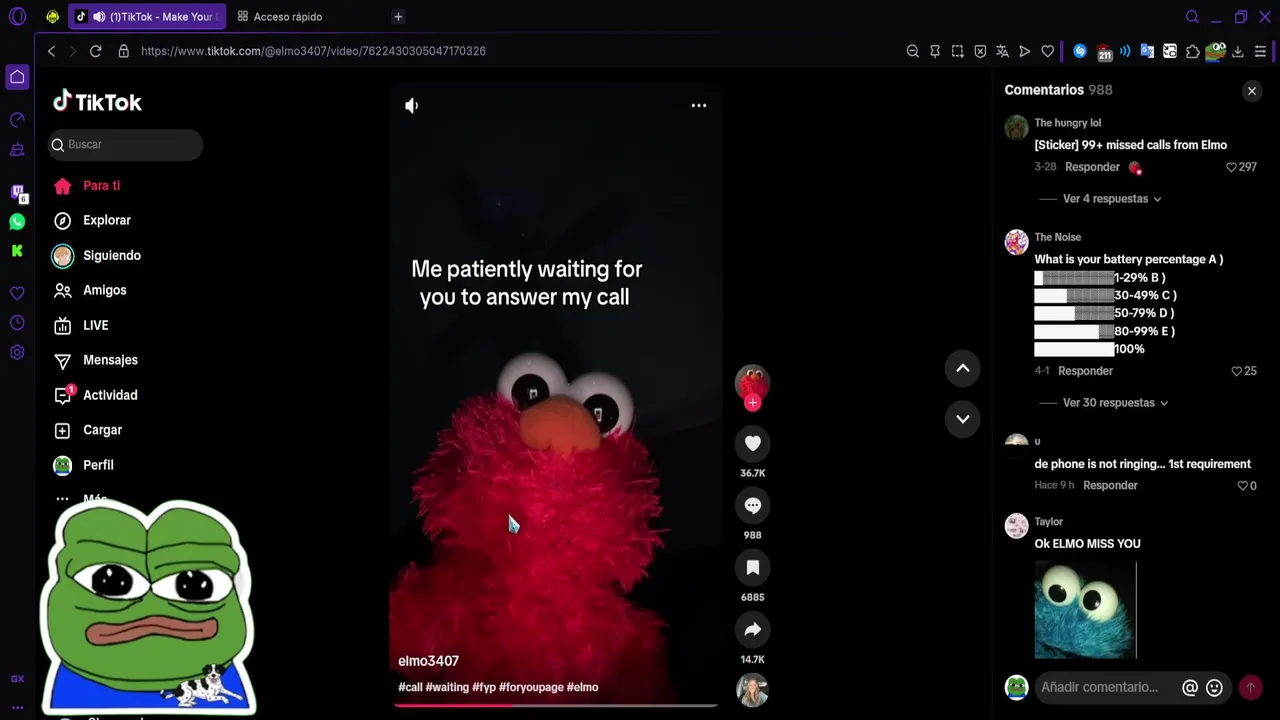Image resolution: width=1280 pixels, height=720 pixels.
Task: Share the video with arrow icon
Action: point(752,629)
